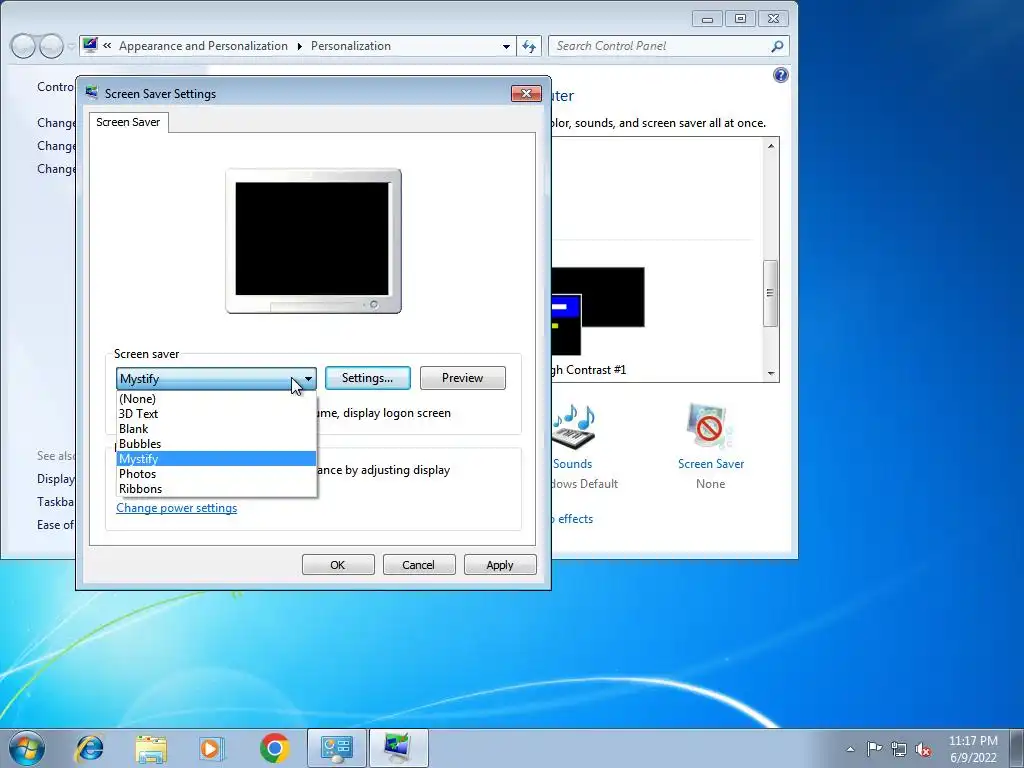Select the Screen Saver tab
Image resolution: width=1024 pixels, height=768 pixels.
coord(128,122)
